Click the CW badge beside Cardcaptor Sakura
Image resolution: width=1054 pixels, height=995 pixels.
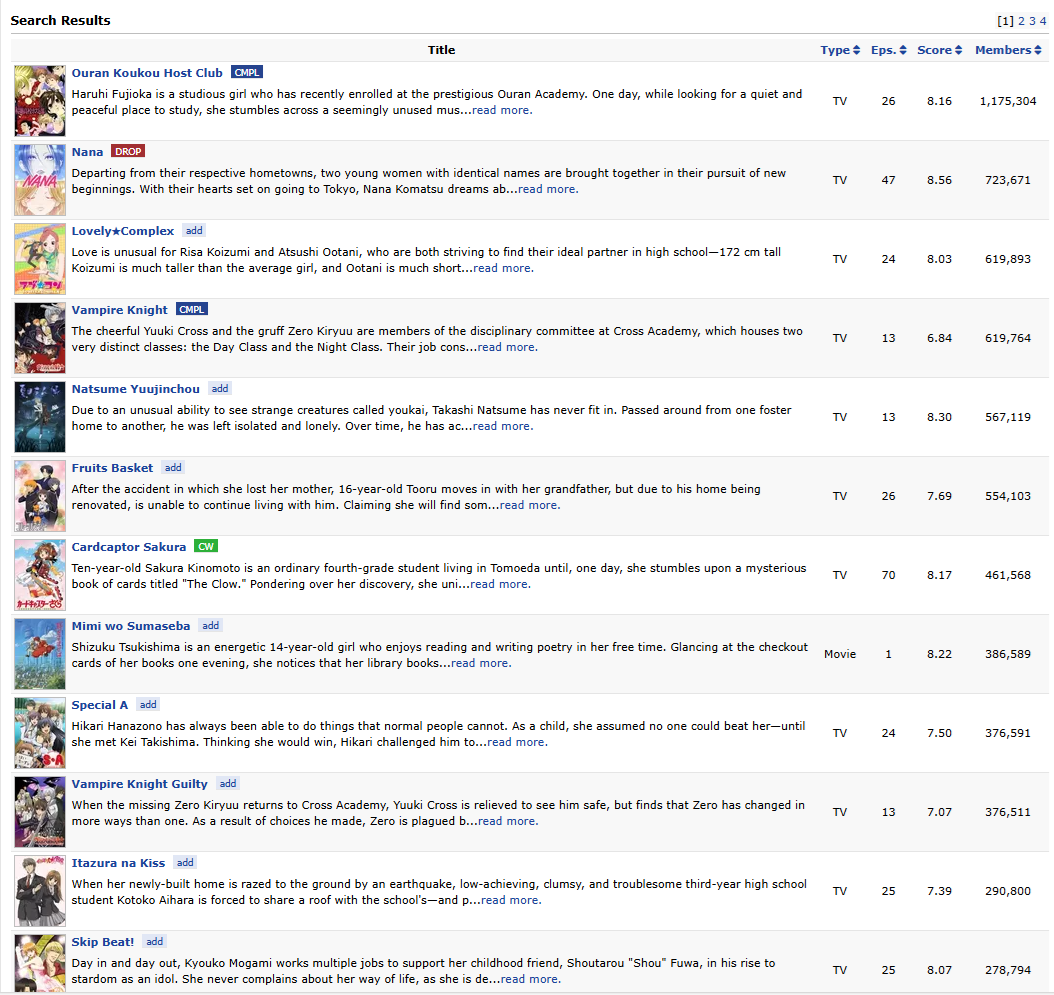tap(206, 547)
